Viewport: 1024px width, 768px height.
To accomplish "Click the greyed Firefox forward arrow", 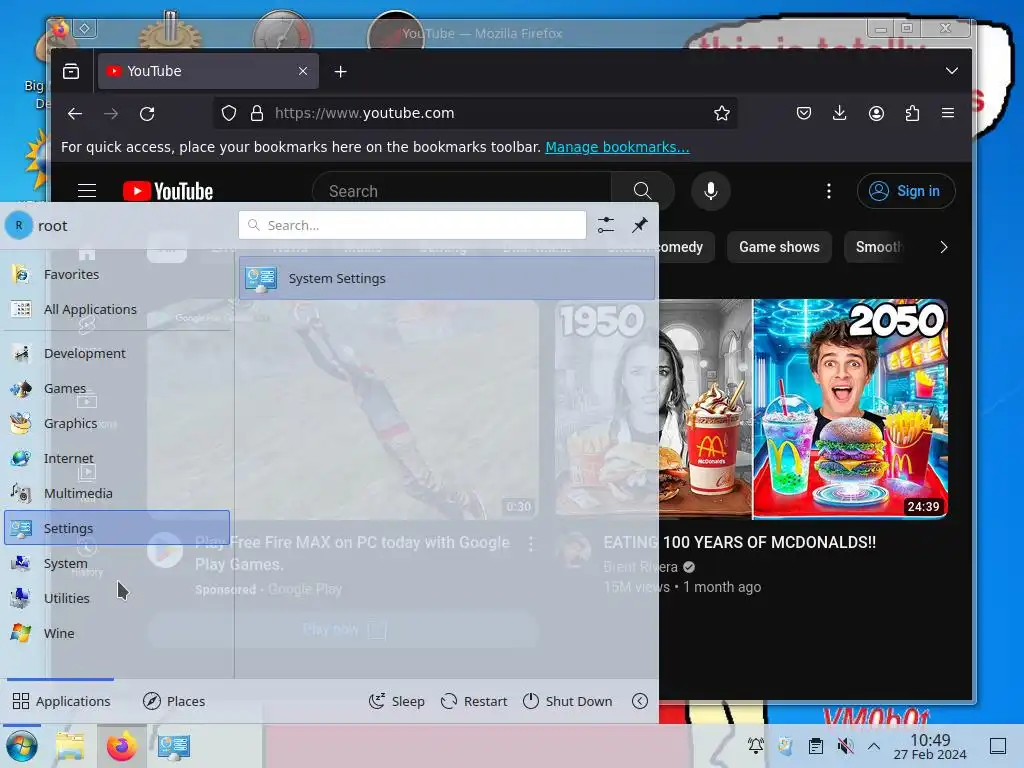I will click(111, 114).
